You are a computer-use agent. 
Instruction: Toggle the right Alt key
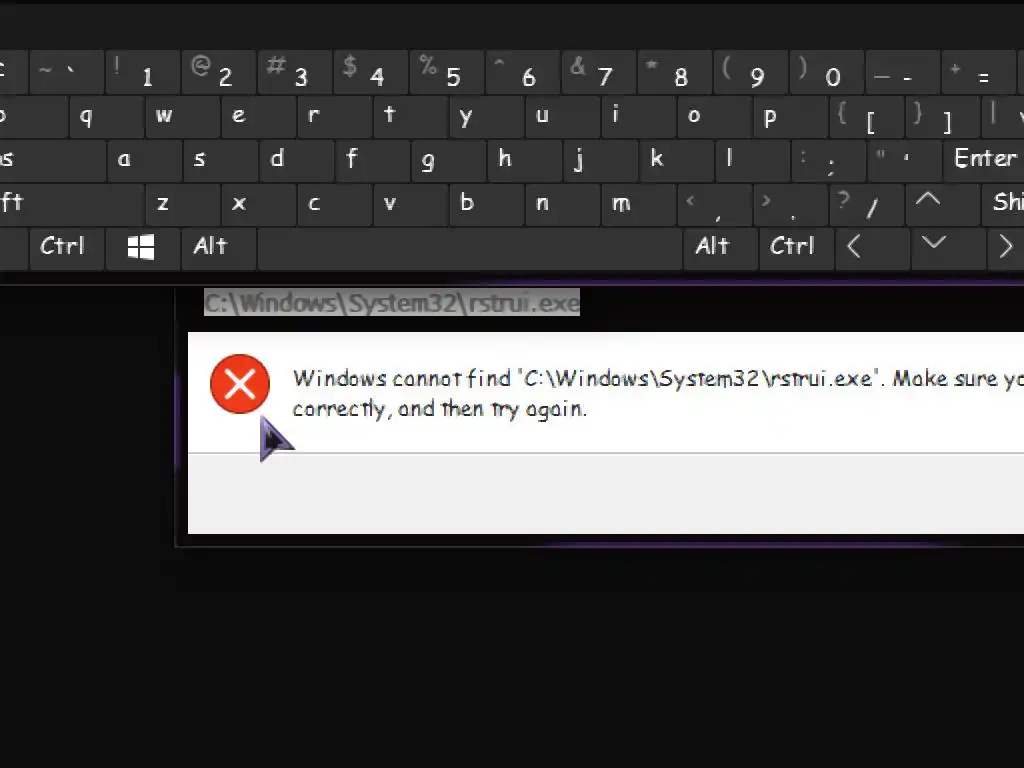pyautogui.click(x=720, y=248)
